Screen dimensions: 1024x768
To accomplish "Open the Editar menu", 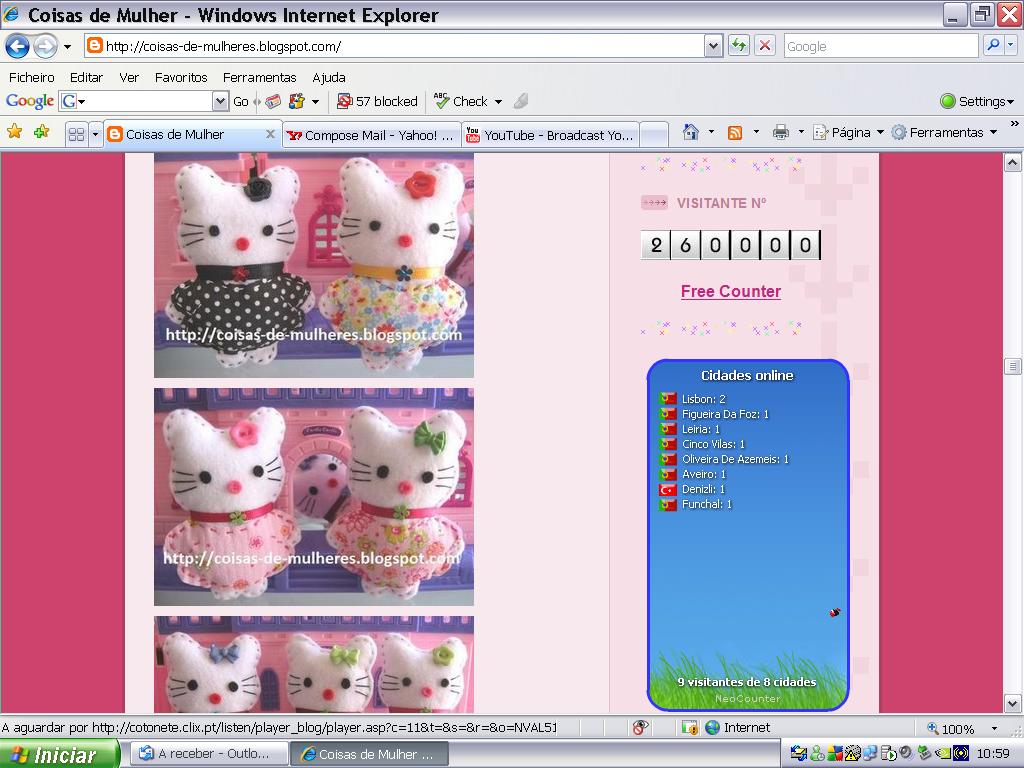I will pyautogui.click(x=86, y=77).
